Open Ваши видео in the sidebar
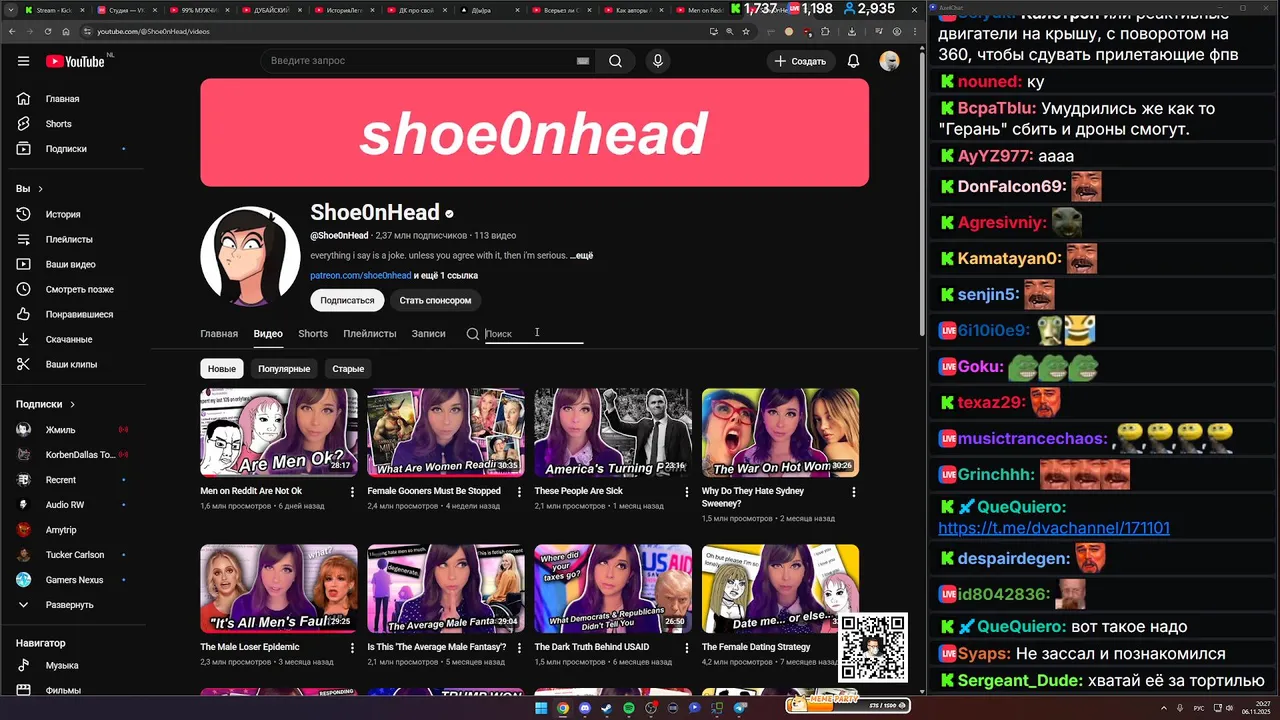Image resolution: width=1280 pixels, height=720 pixels. pos(72,264)
